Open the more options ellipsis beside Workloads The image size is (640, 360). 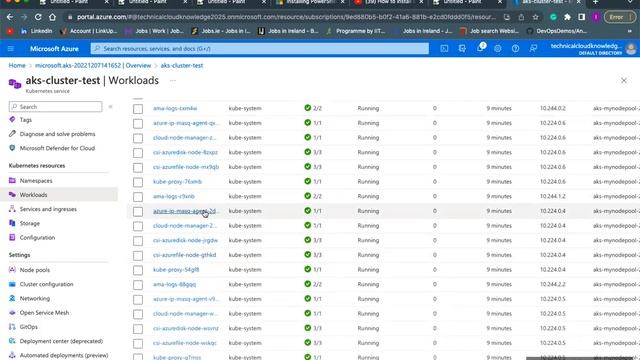[x=173, y=80]
